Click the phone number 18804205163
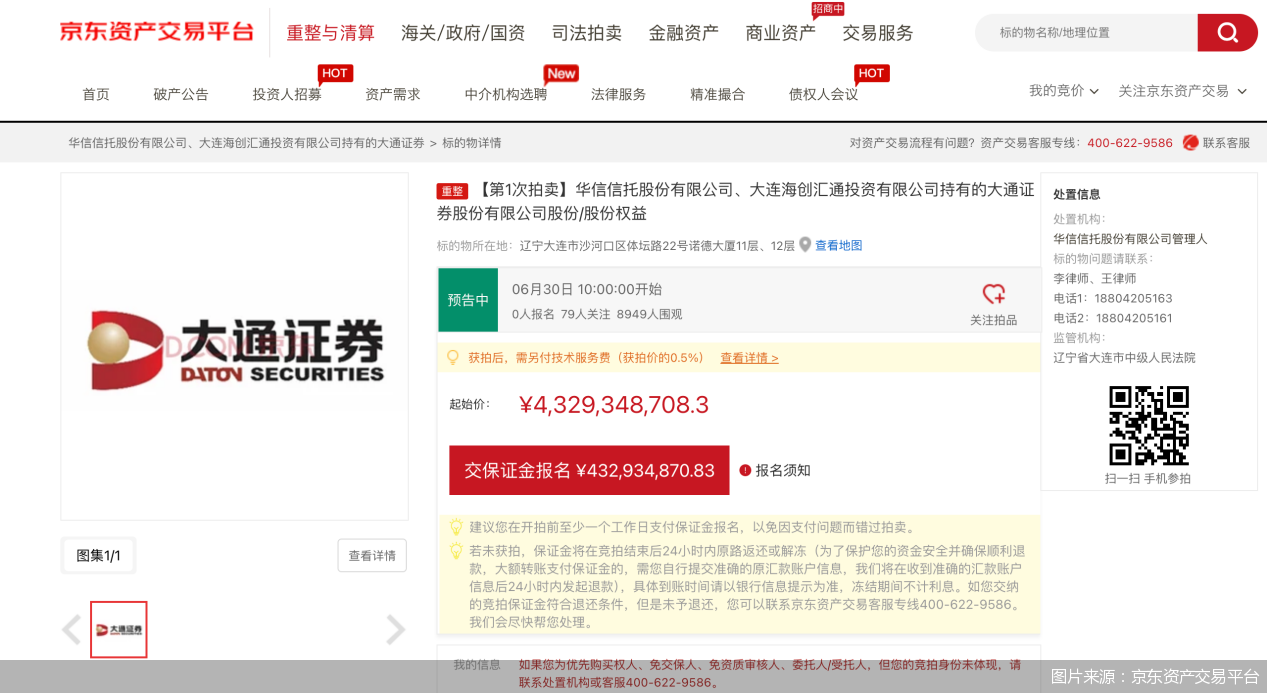This screenshot has height=693, width=1267. [1134, 298]
